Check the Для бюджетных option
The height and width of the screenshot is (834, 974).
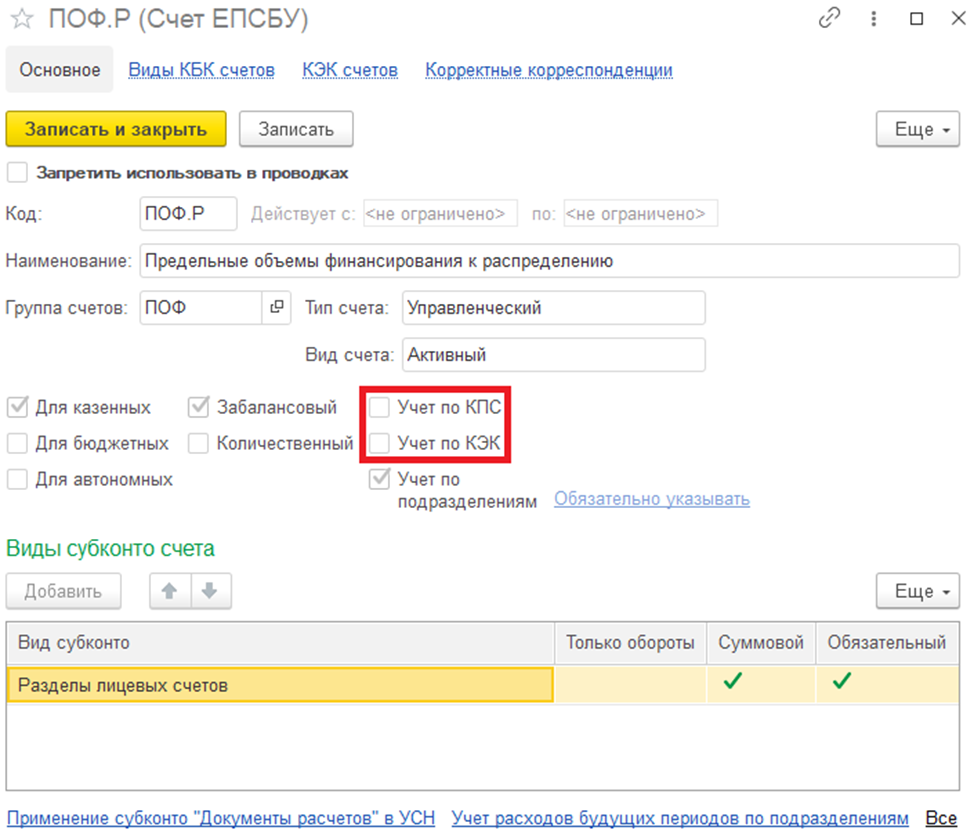pyautogui.click(x=17, y=443)
